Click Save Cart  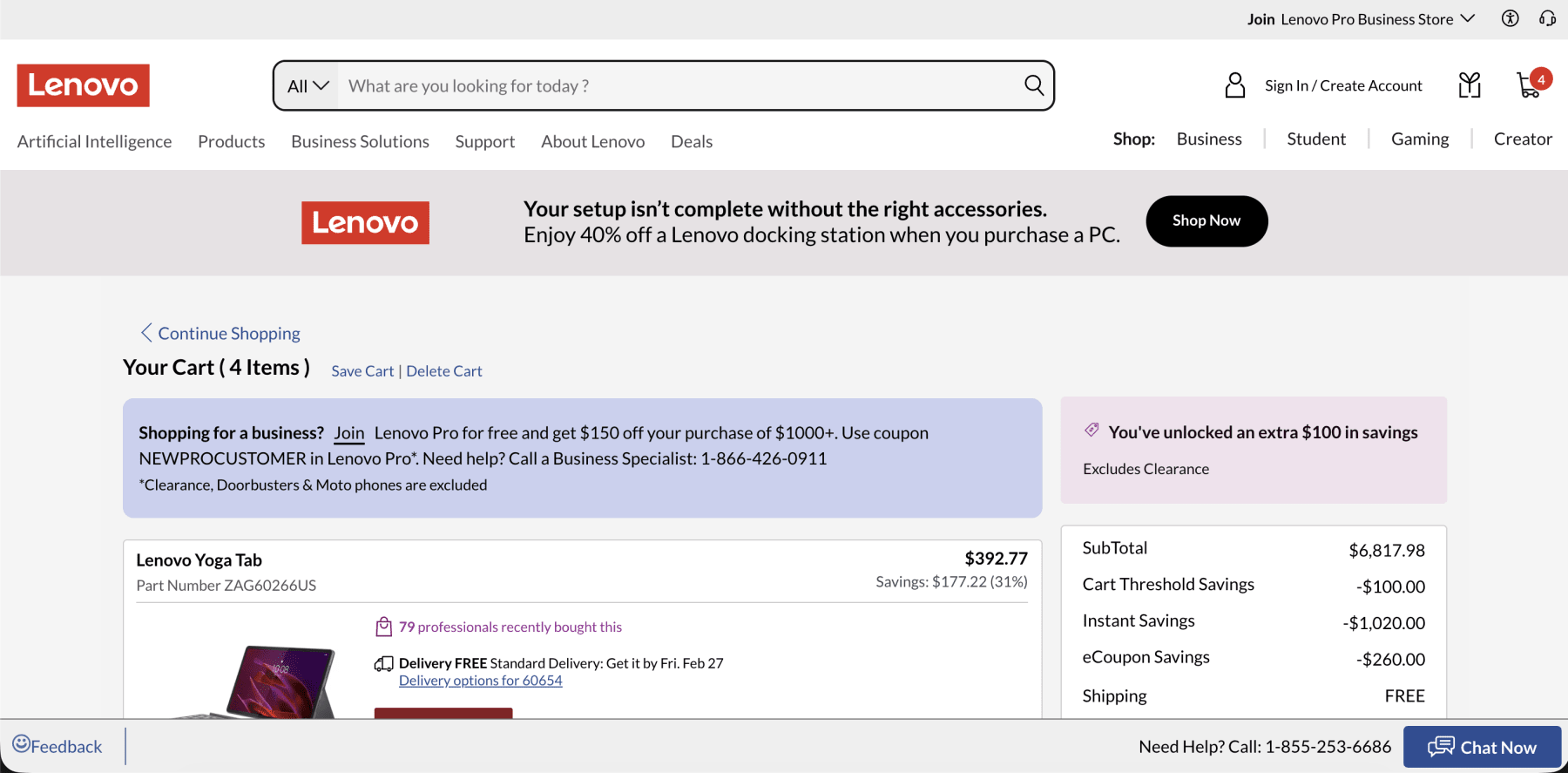click(x=362, y=371)
